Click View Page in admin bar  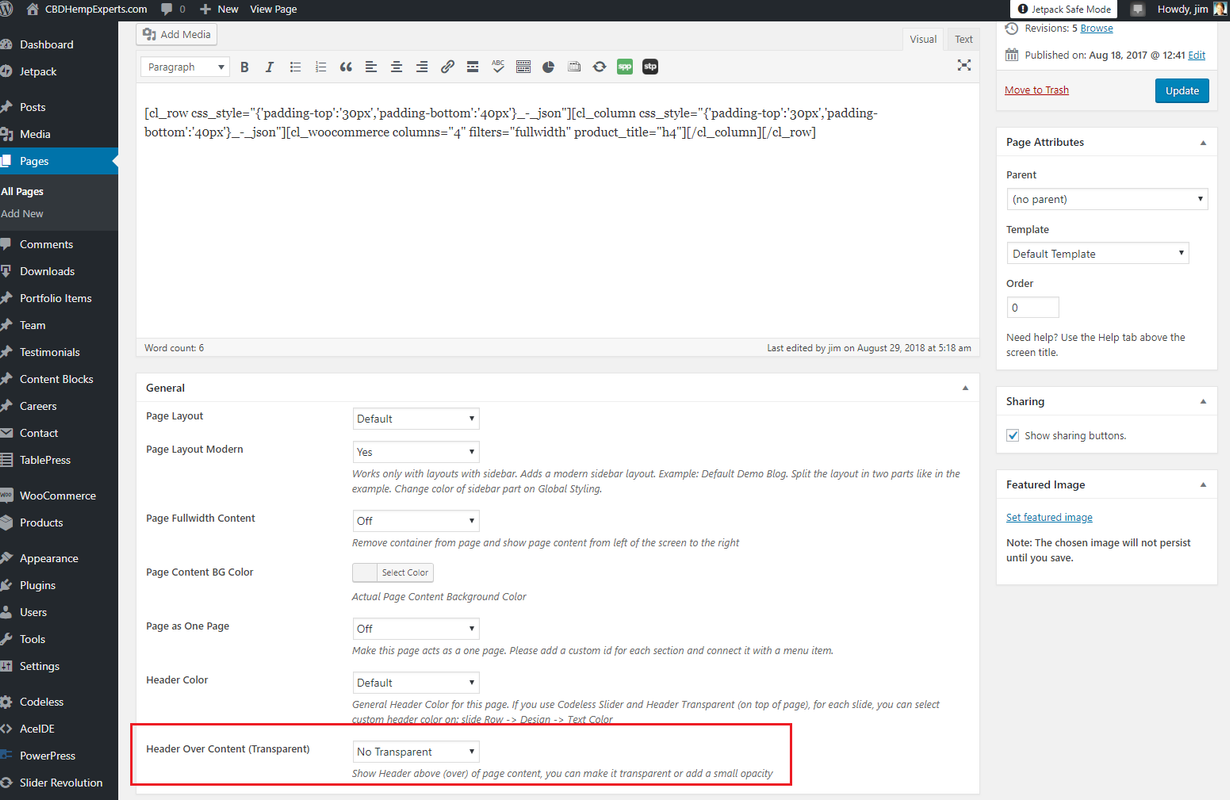tap(273, 9)
